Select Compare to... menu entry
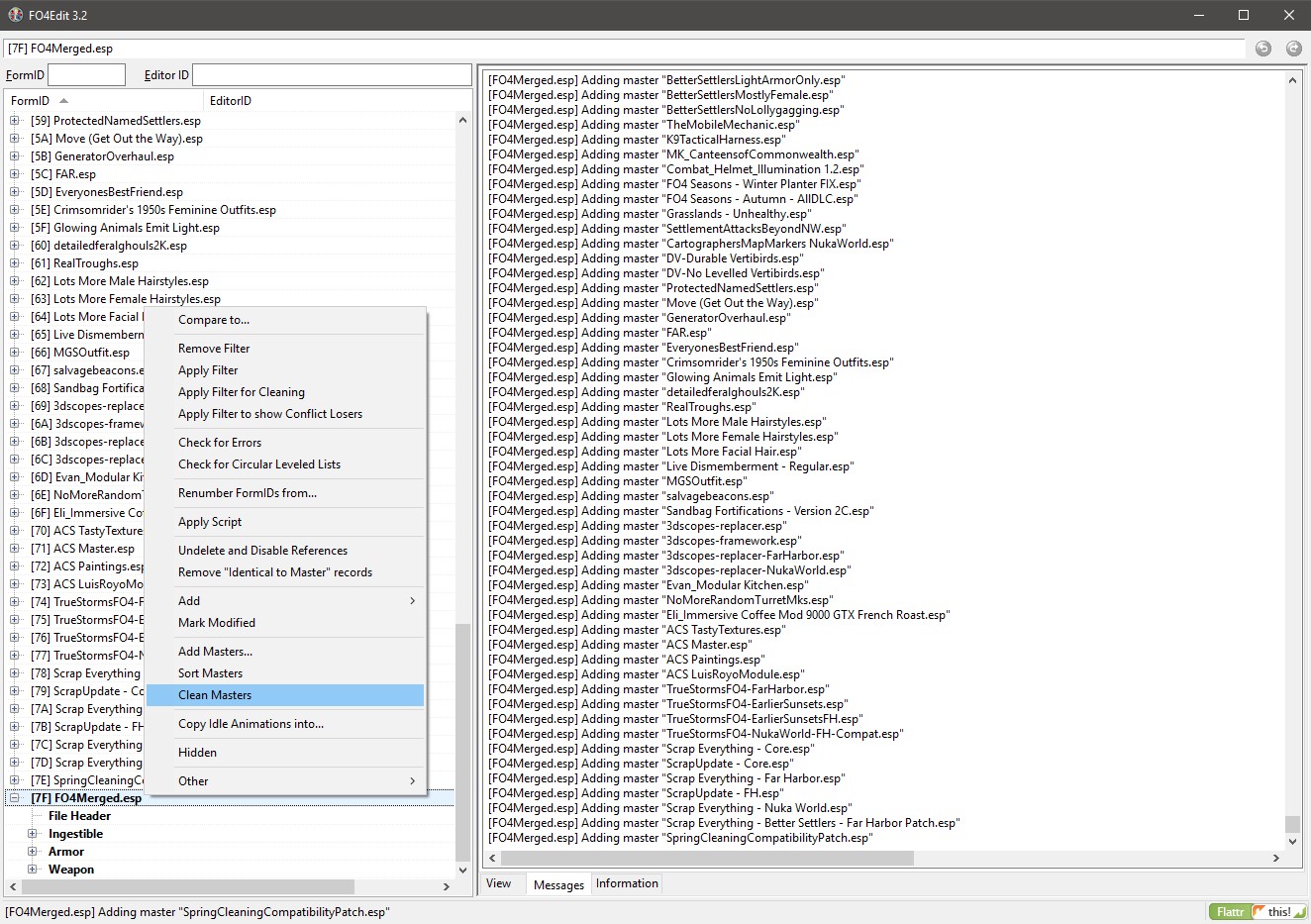The image size is (1311, 924). point(285,320)
